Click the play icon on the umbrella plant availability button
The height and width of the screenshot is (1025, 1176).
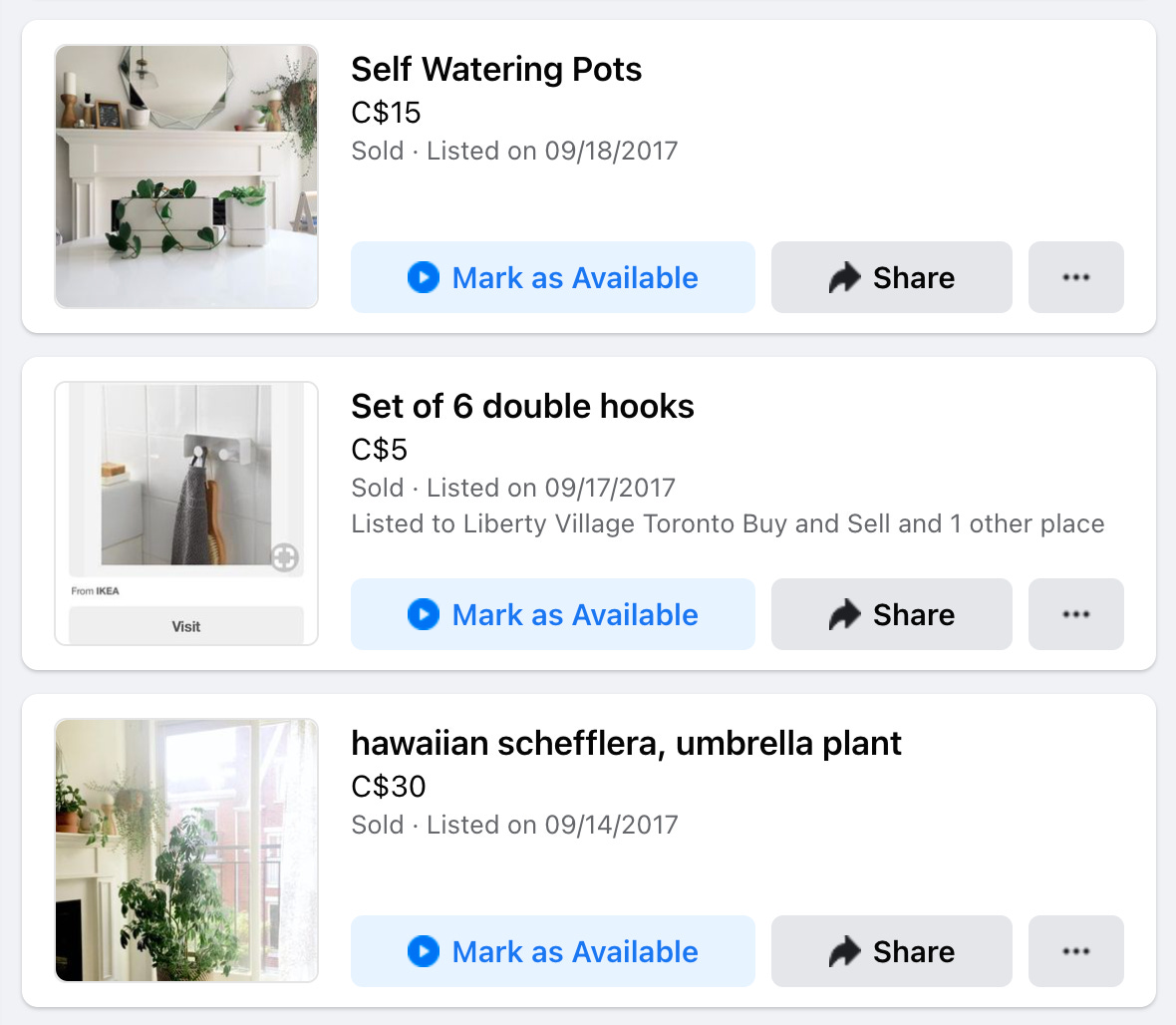424,952
